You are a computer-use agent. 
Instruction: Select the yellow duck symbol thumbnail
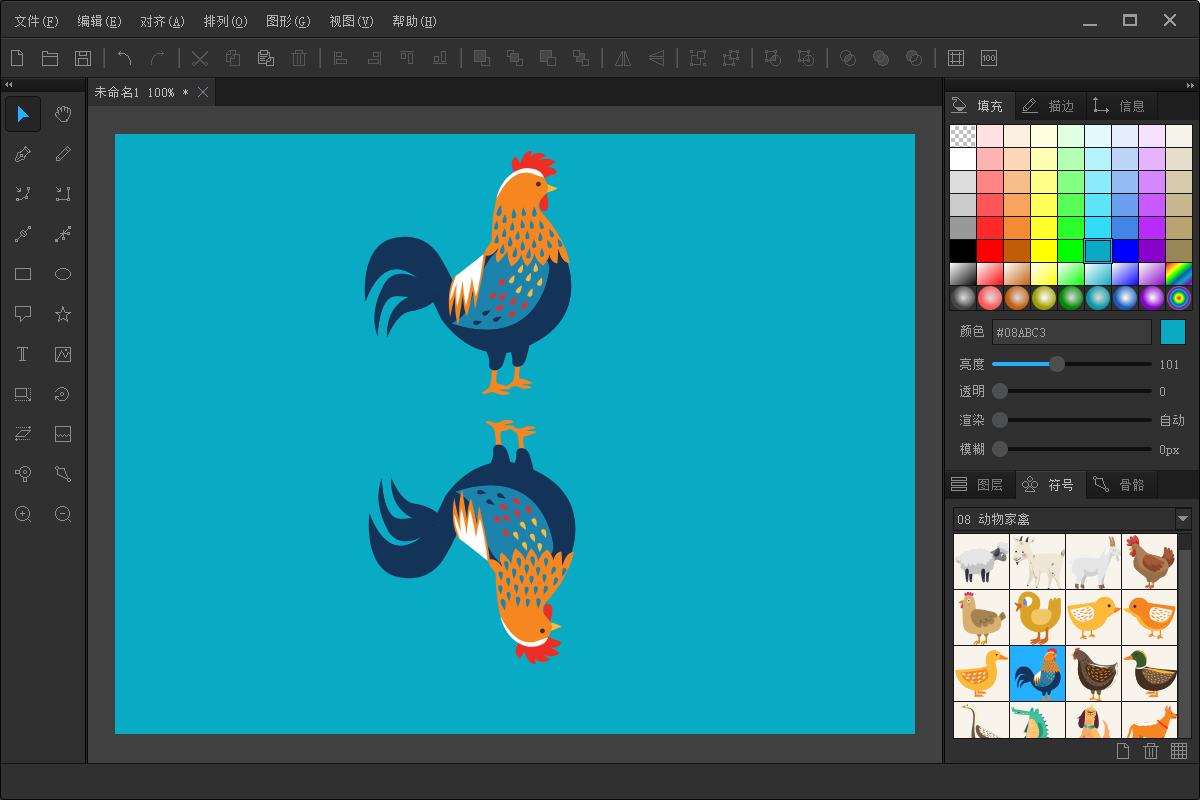(981, 673)
